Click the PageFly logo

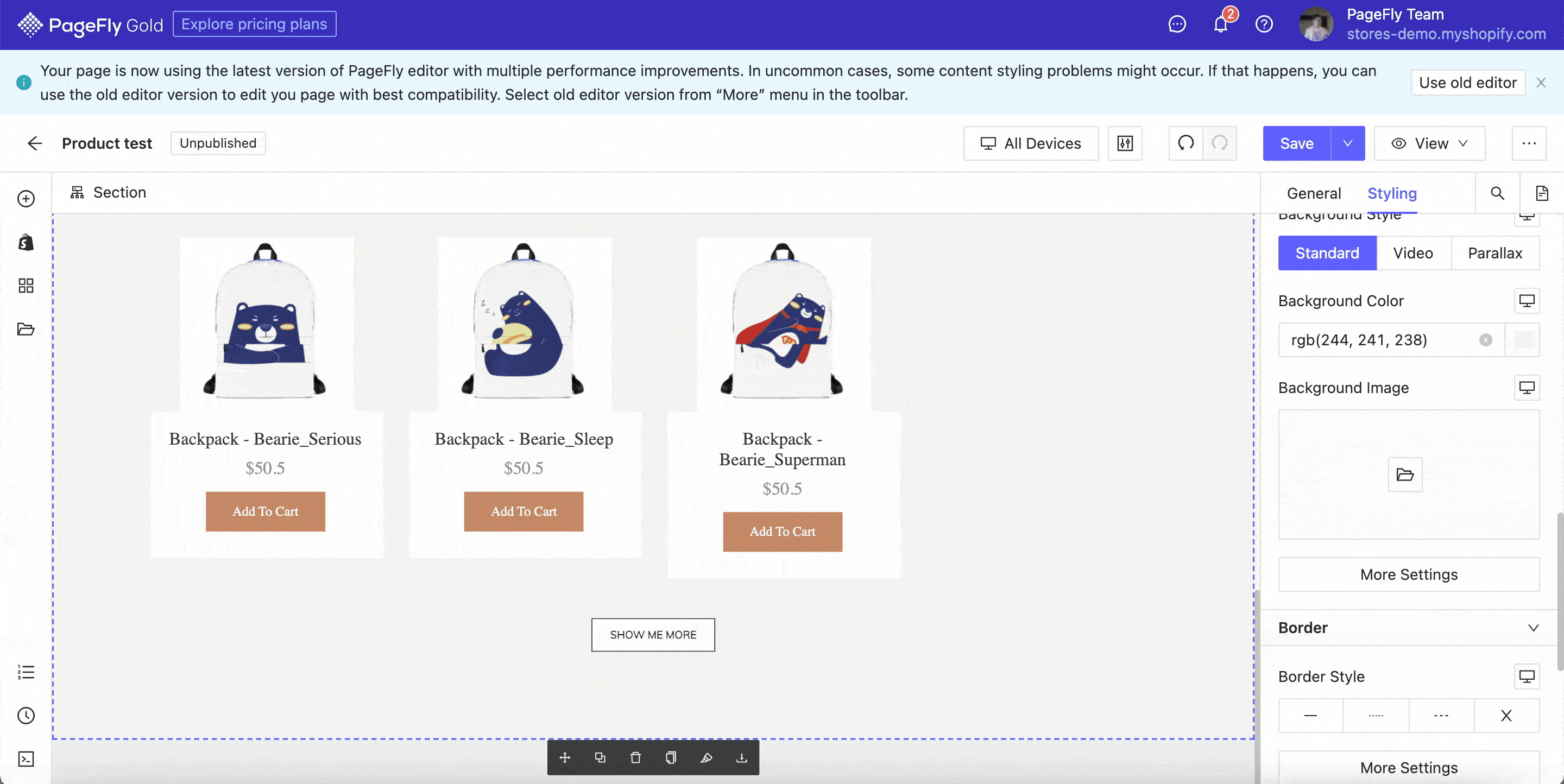pos(90,24)
